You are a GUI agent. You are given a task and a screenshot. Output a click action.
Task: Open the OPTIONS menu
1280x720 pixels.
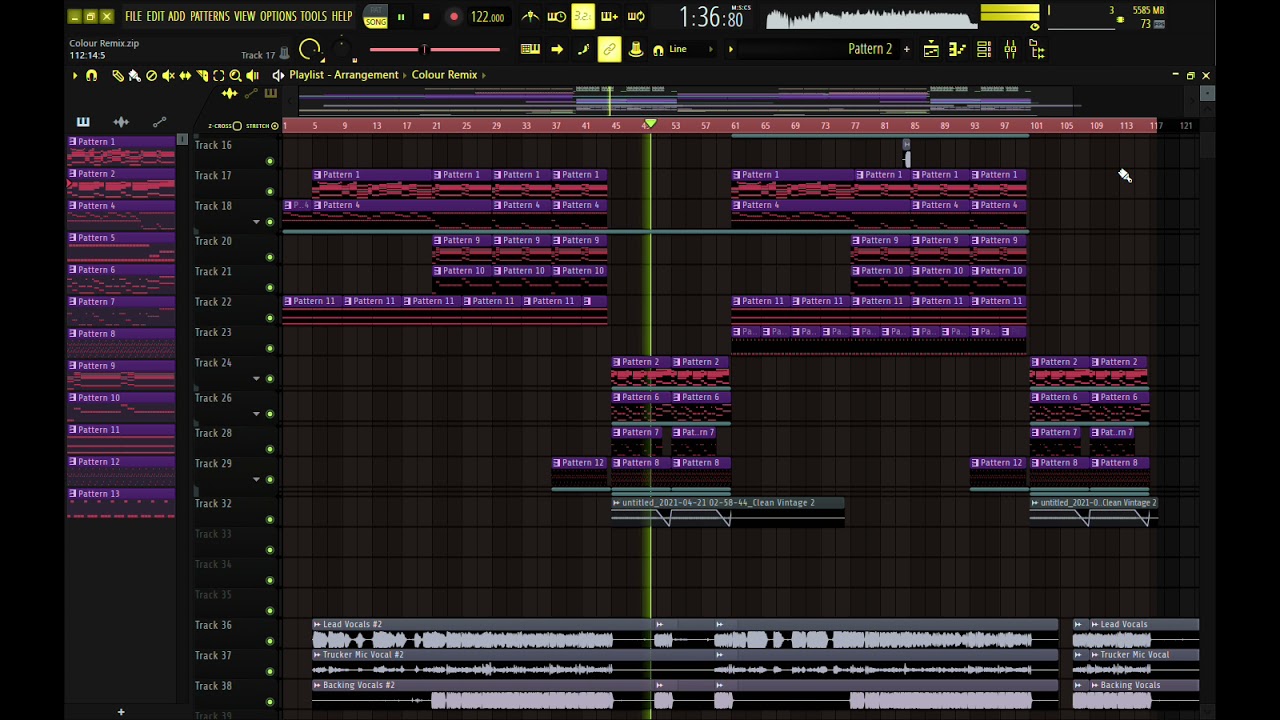(x=278, y=17)
